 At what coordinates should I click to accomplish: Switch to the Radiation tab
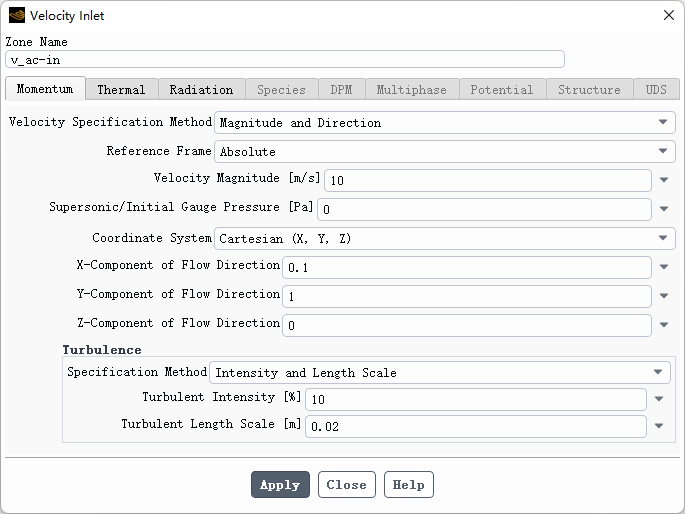pos(201,90)
